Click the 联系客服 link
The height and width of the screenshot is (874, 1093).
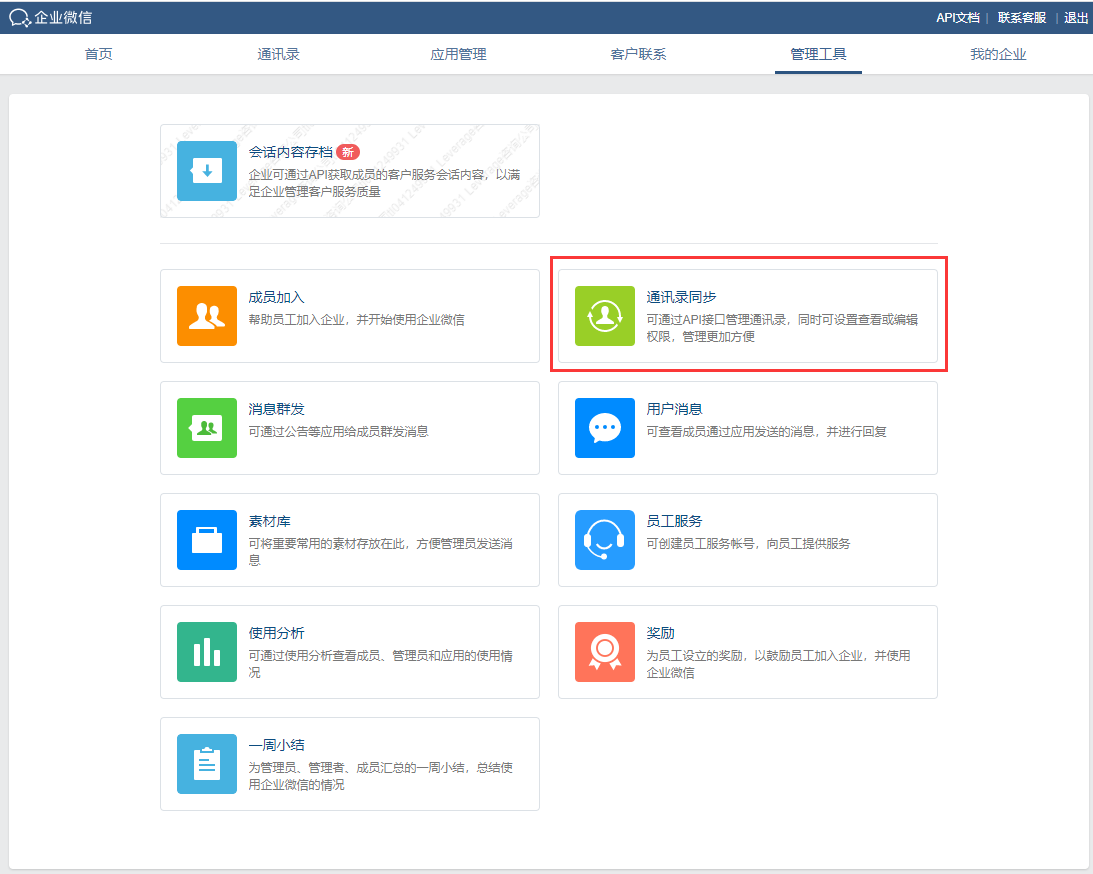1022,17
